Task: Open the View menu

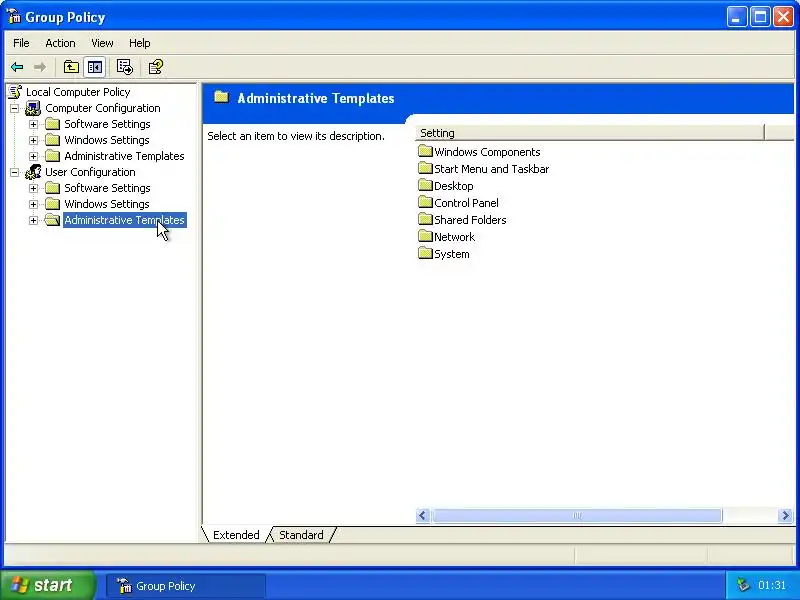Action: 102,43
